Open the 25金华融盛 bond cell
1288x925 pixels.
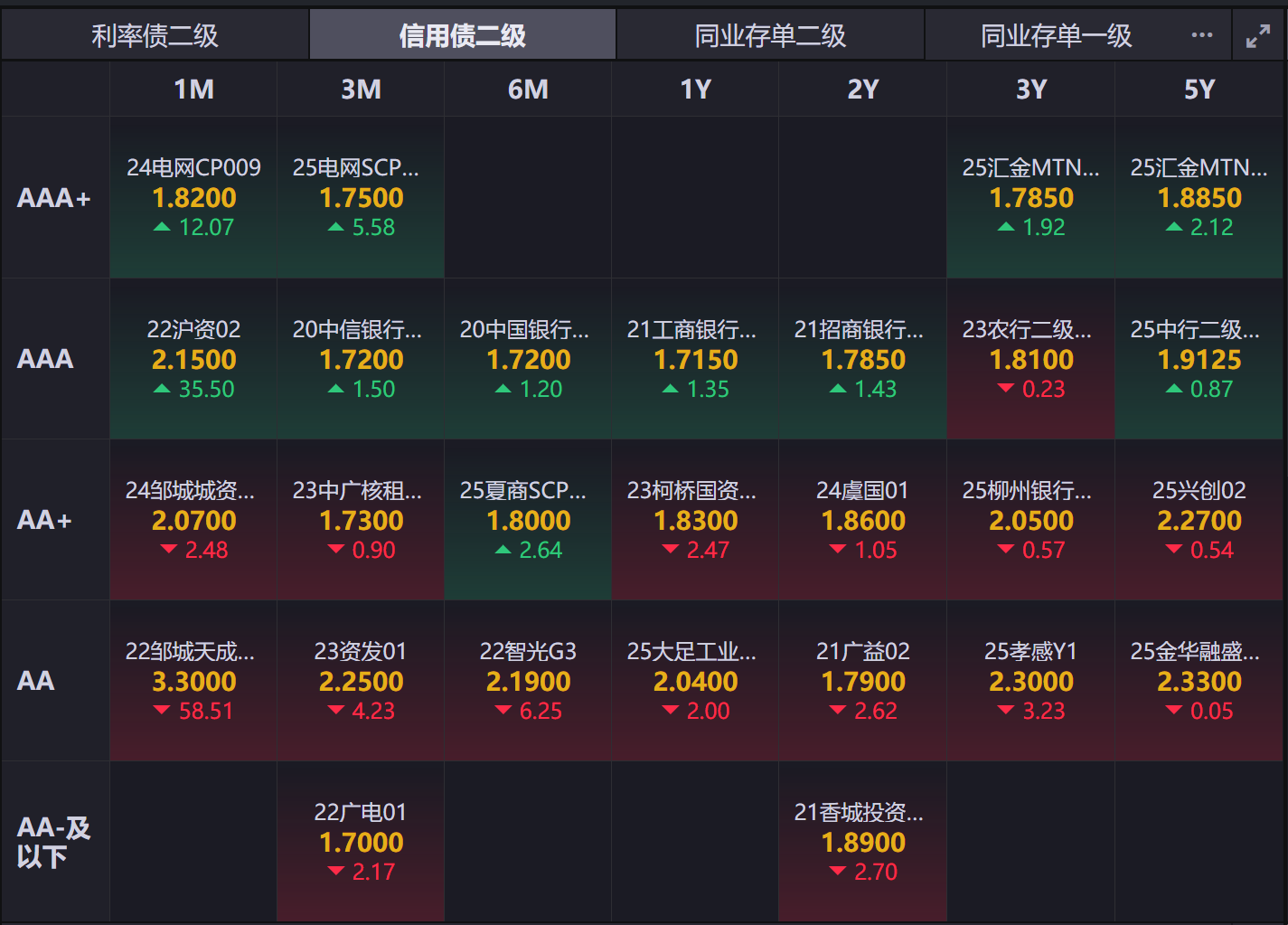click(1199, 681)
